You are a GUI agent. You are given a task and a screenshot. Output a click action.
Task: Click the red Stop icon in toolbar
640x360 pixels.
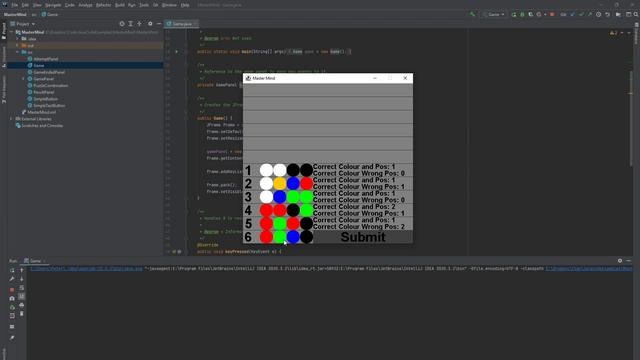[552, 14]
